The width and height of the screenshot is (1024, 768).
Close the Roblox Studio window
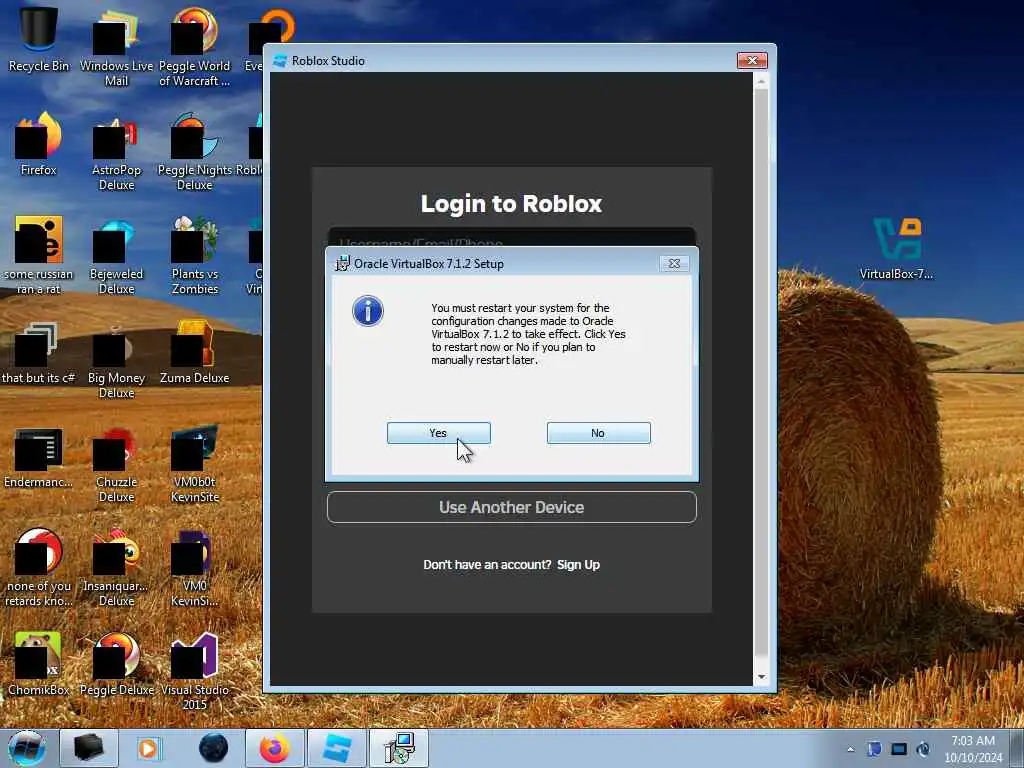coord(752,60)
